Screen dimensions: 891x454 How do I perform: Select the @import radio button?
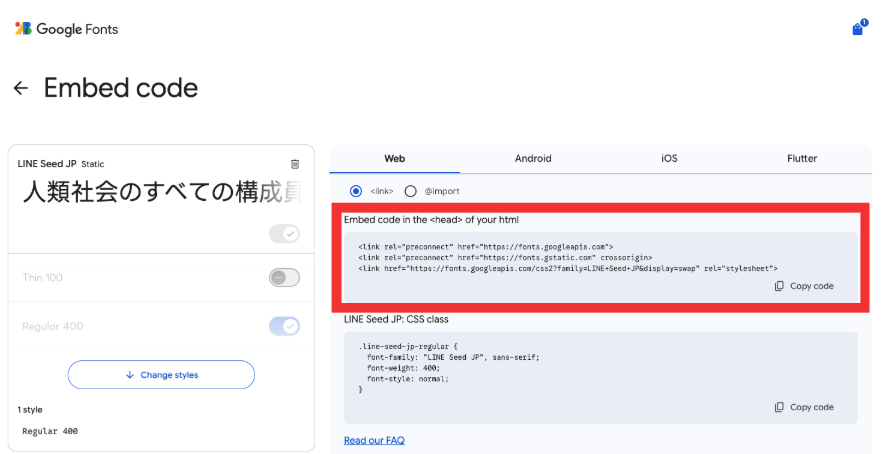410,191
